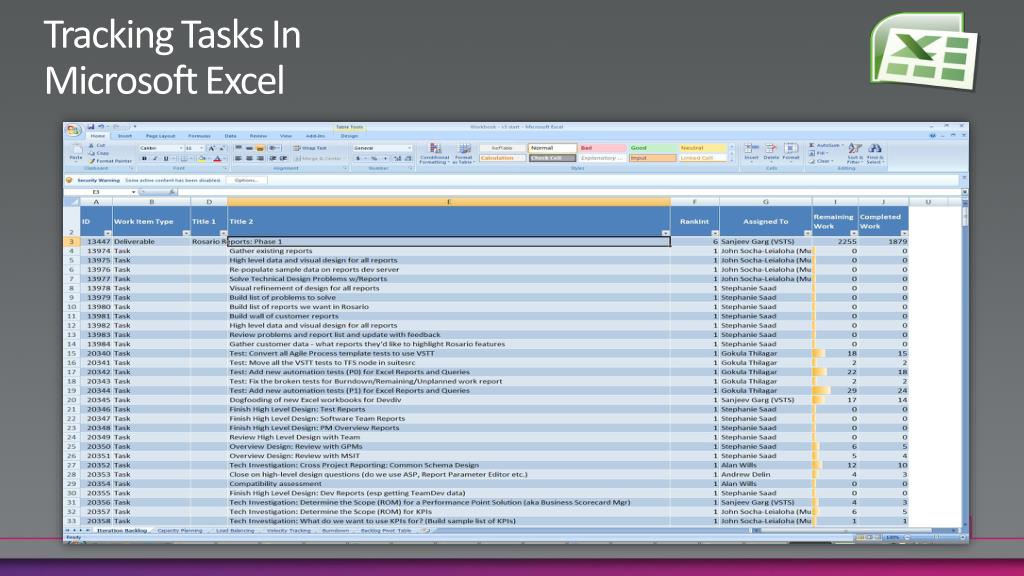Click the Percent Style icon

point(374,159)
